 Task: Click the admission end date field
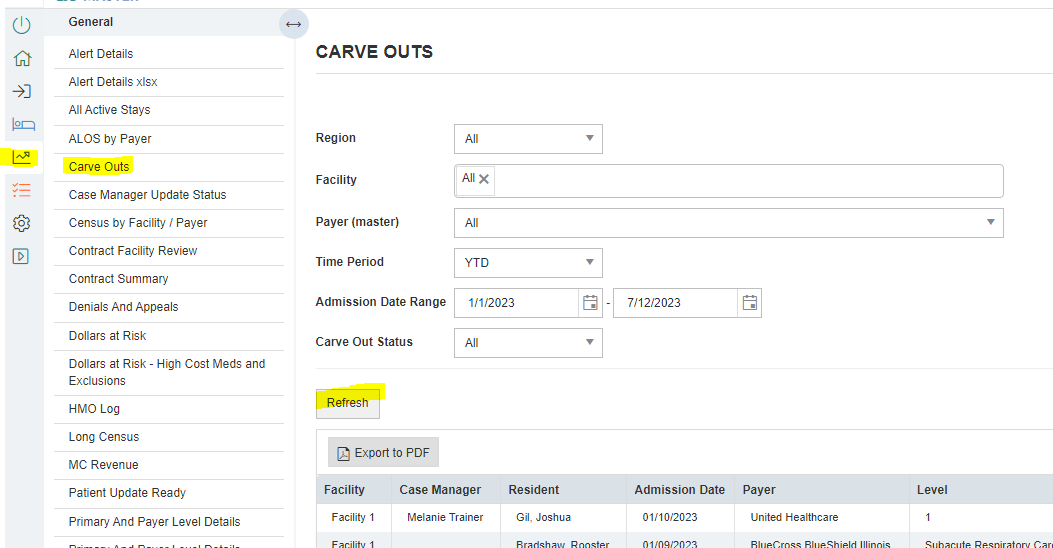[x=675, y=303]
